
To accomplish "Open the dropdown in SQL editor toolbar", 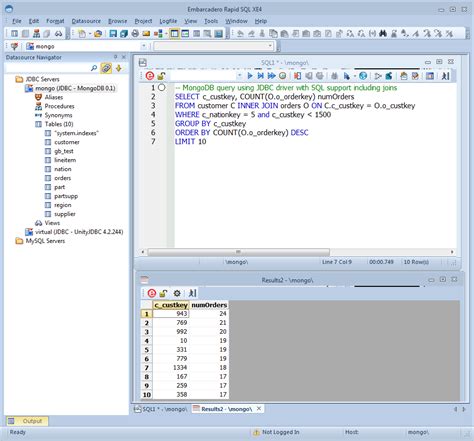I will click(x=239, y=76).
